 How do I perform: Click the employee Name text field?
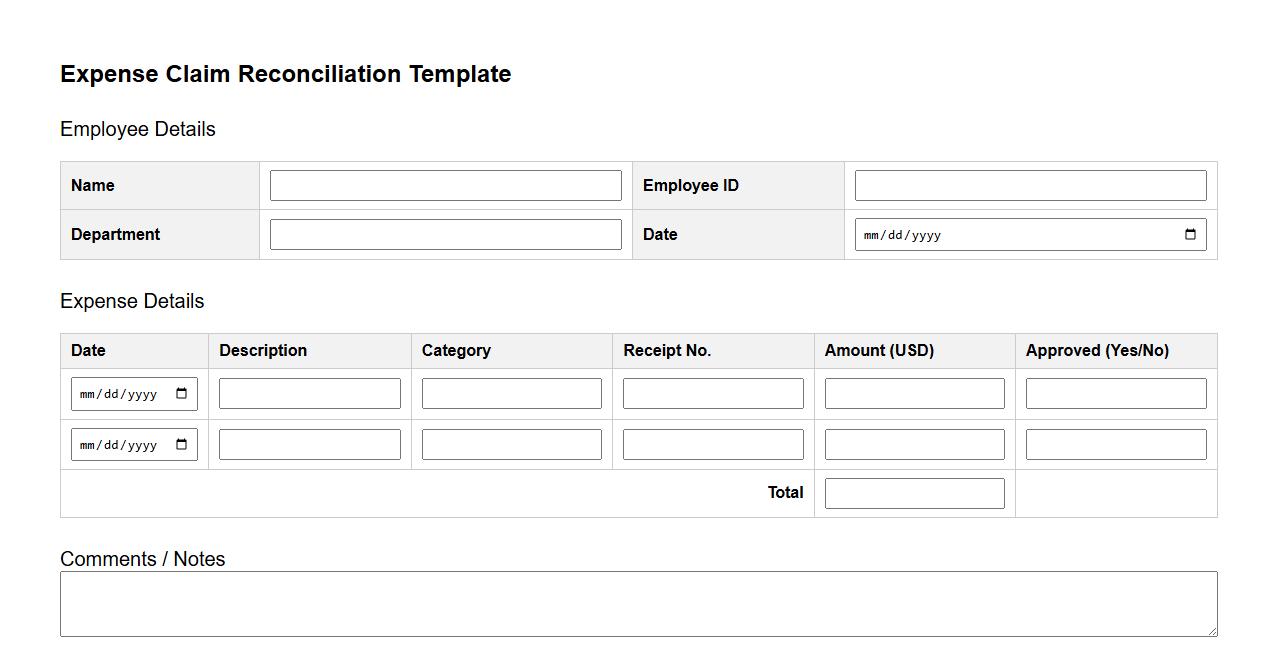click(445, 186)
